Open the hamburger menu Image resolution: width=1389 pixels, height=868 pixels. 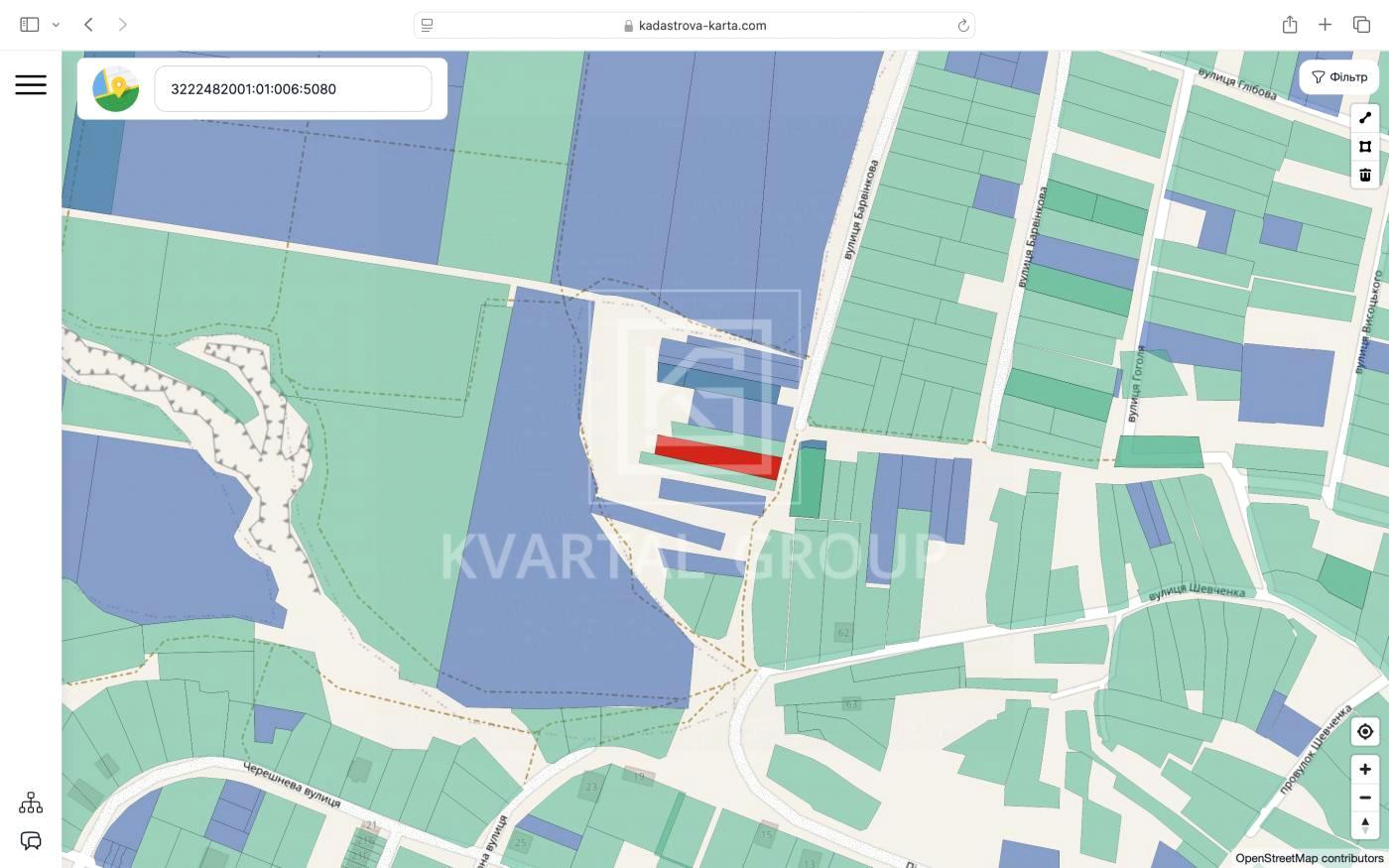[31, 85]
